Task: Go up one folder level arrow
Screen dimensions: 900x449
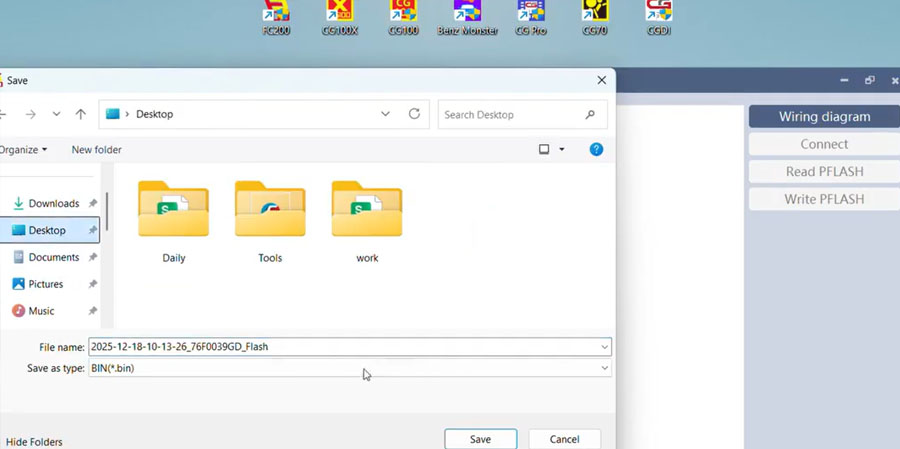Action: point(81,115)
